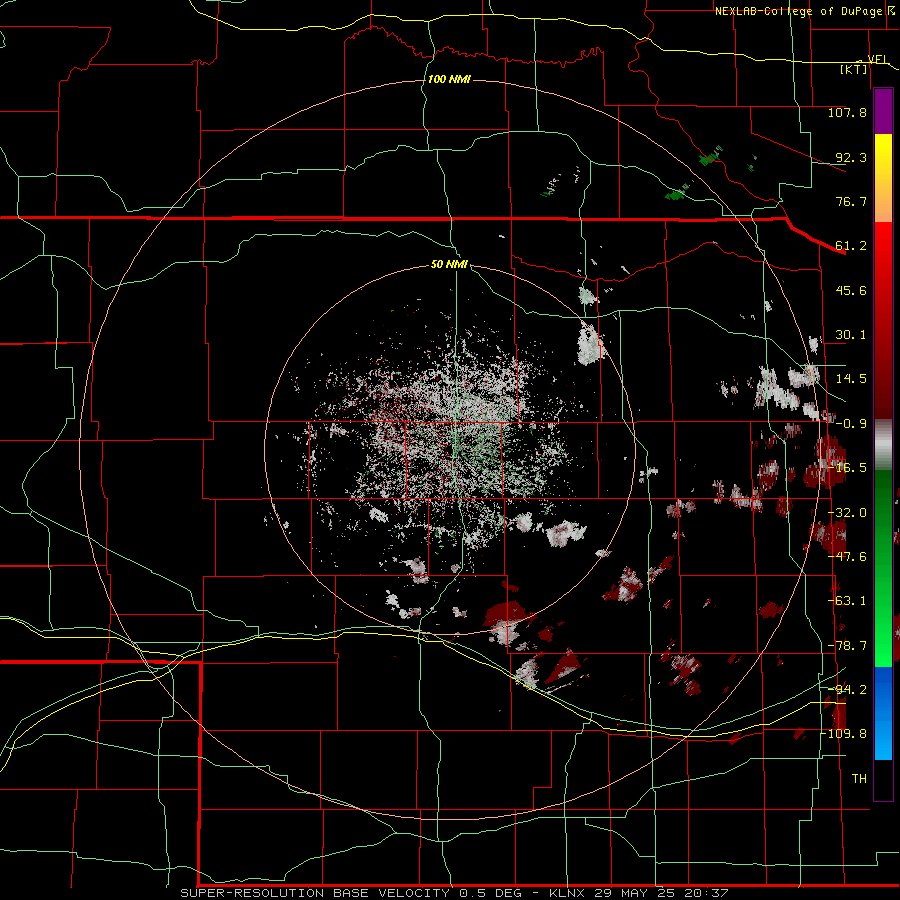Select the 30.1 scale value
The height and width of the screenshot is (900, 900).
tap(851, 335)
